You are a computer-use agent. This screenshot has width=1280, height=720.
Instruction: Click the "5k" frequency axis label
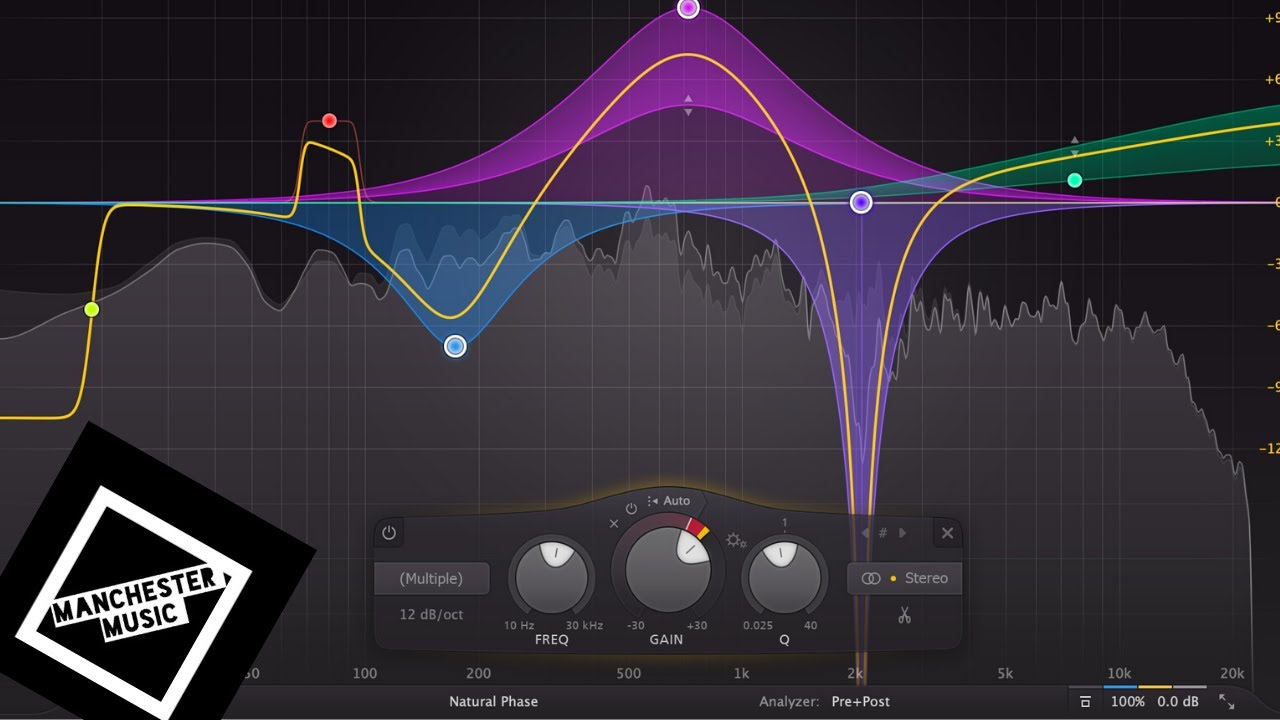(x=1005, y=673)
